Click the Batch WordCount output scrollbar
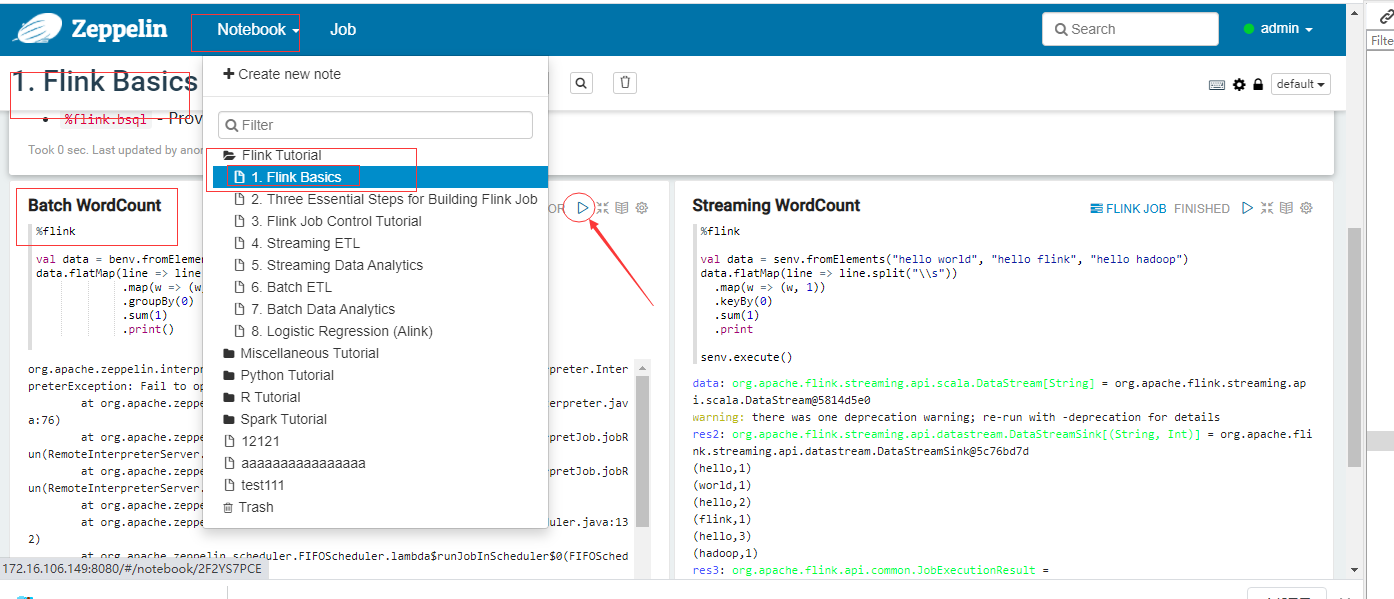Viewport: 1394px width, 599px height. click(643, 450)
